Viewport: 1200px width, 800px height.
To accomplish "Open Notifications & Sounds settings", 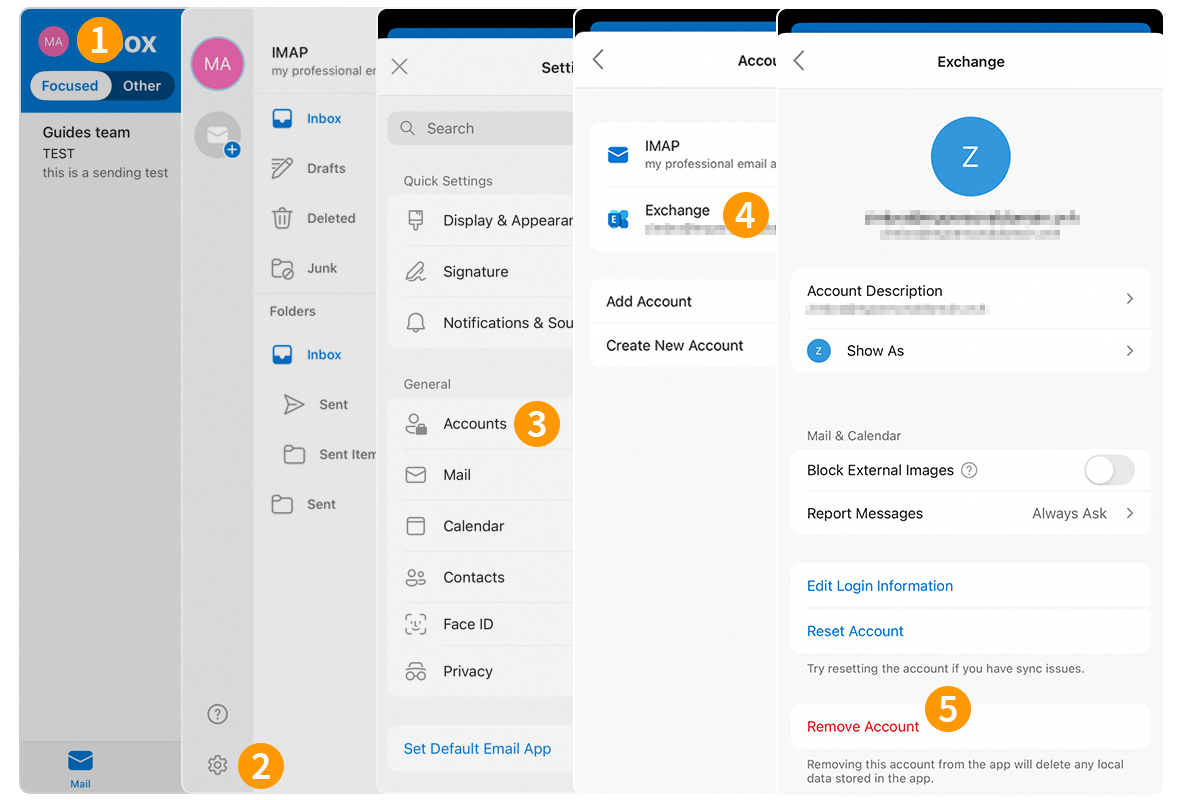I will click(500, 322).
